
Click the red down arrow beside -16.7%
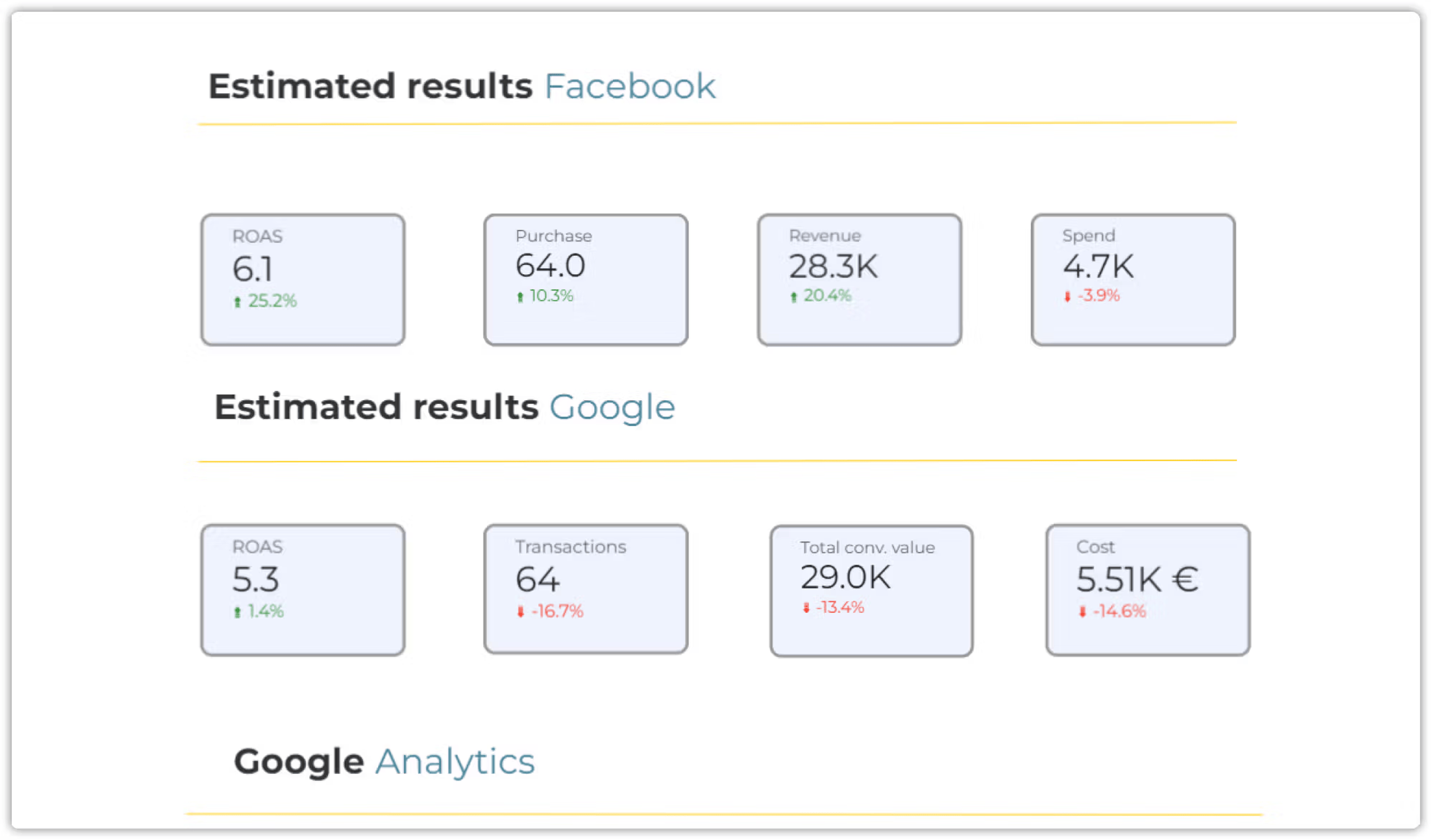[520, 612]
